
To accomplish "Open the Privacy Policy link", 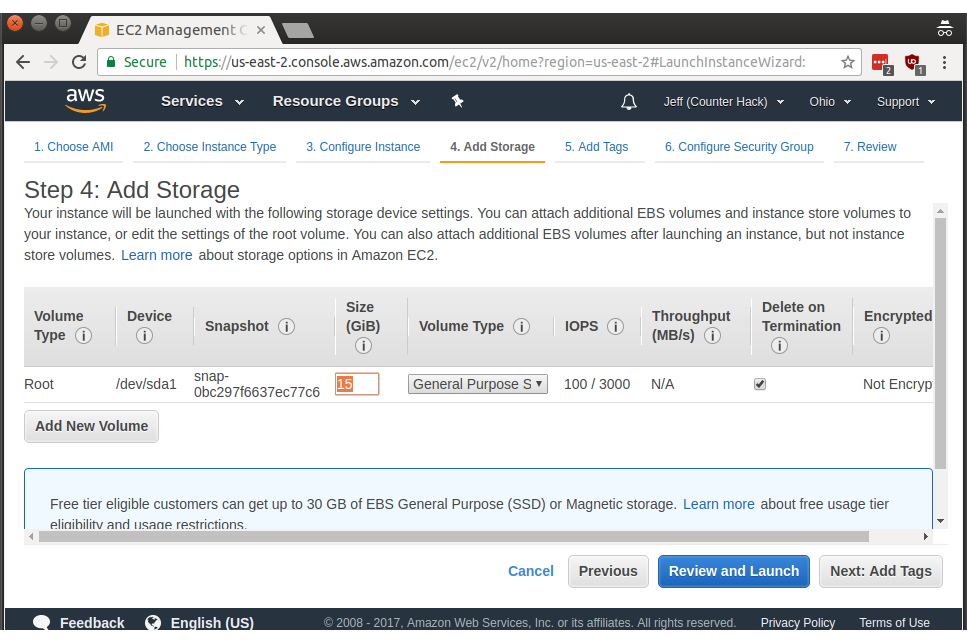I will tap(797, 623).
